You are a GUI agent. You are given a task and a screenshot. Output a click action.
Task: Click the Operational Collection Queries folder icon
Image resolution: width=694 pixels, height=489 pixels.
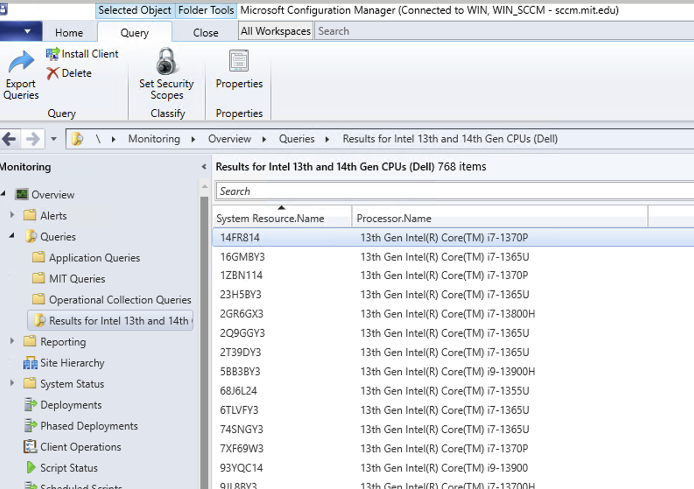pyautogui.click(x=39, y=299)
